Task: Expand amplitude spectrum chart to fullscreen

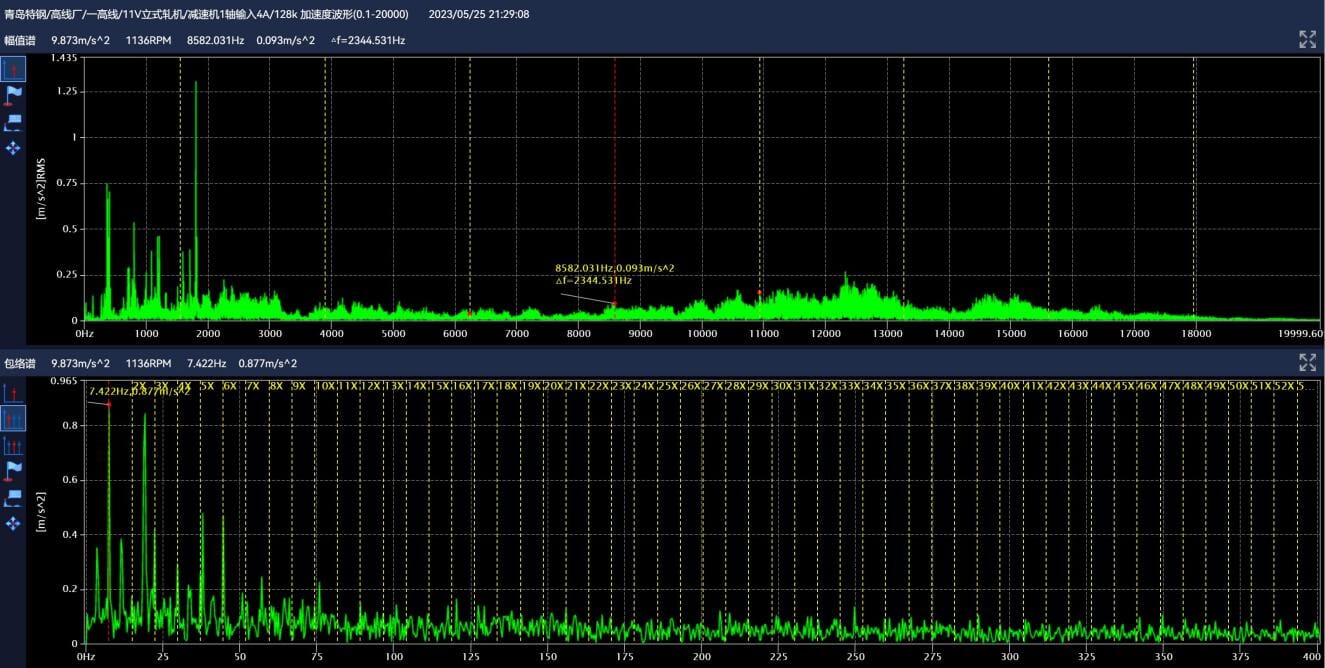Action: coord(1307,39)
